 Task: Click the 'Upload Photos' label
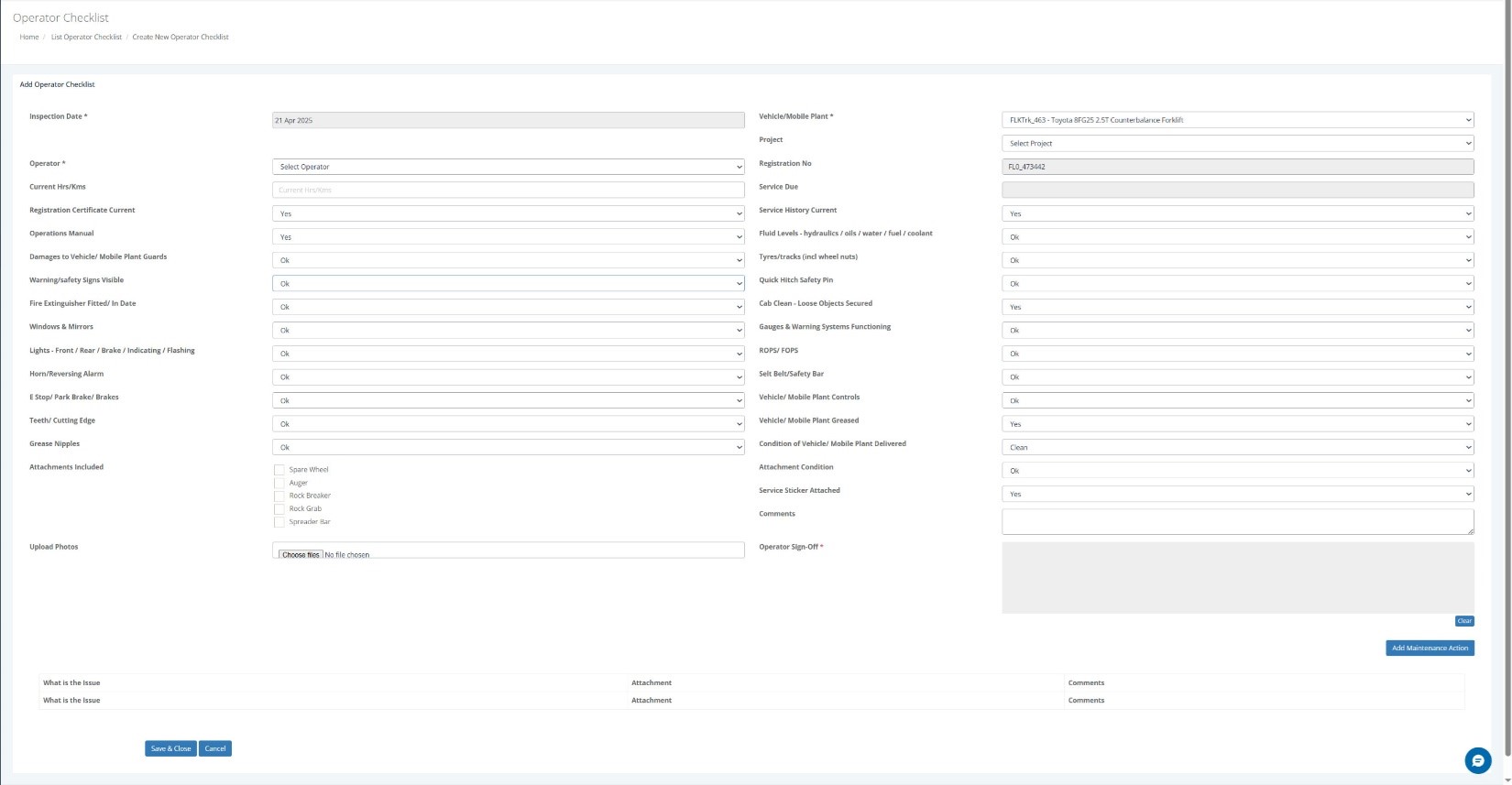pyautogui.click(x=53, y=547)
